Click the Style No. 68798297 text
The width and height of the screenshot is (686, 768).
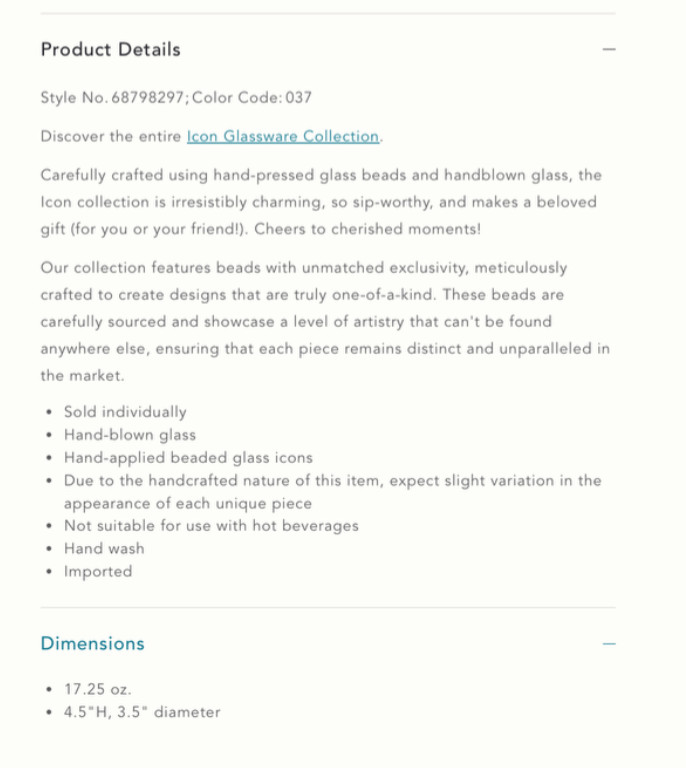coord(113,98)
